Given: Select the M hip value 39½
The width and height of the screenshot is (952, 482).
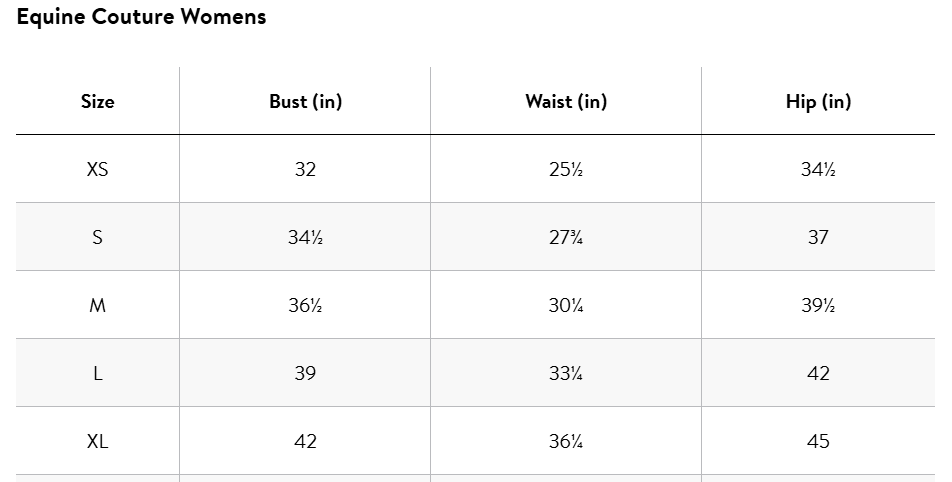Looking at the screenshot, I should coord(818,305).
